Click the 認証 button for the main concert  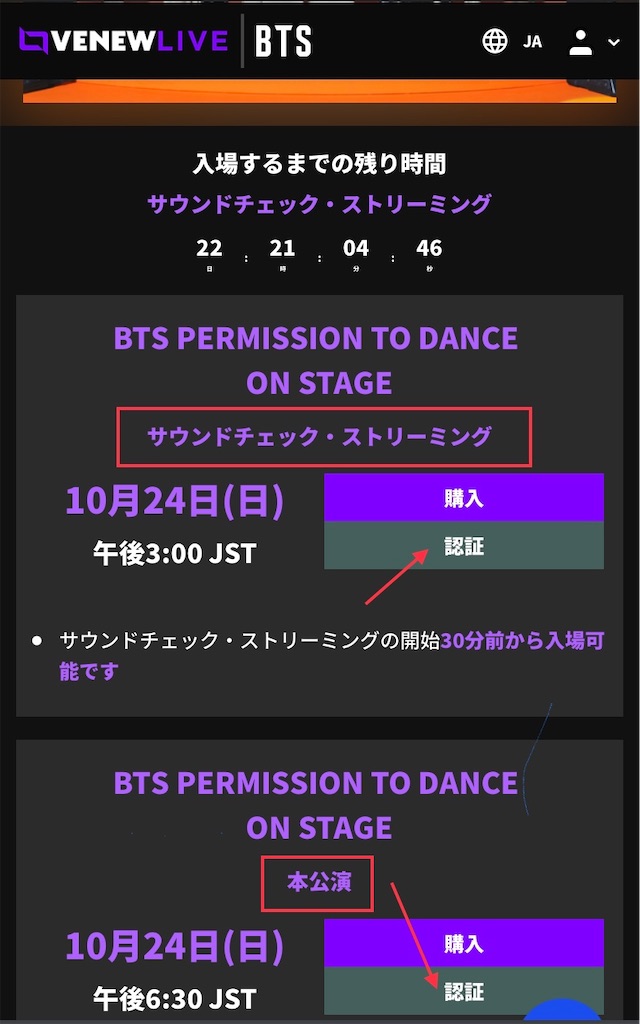pyautogui.click(x=463, y=993)
